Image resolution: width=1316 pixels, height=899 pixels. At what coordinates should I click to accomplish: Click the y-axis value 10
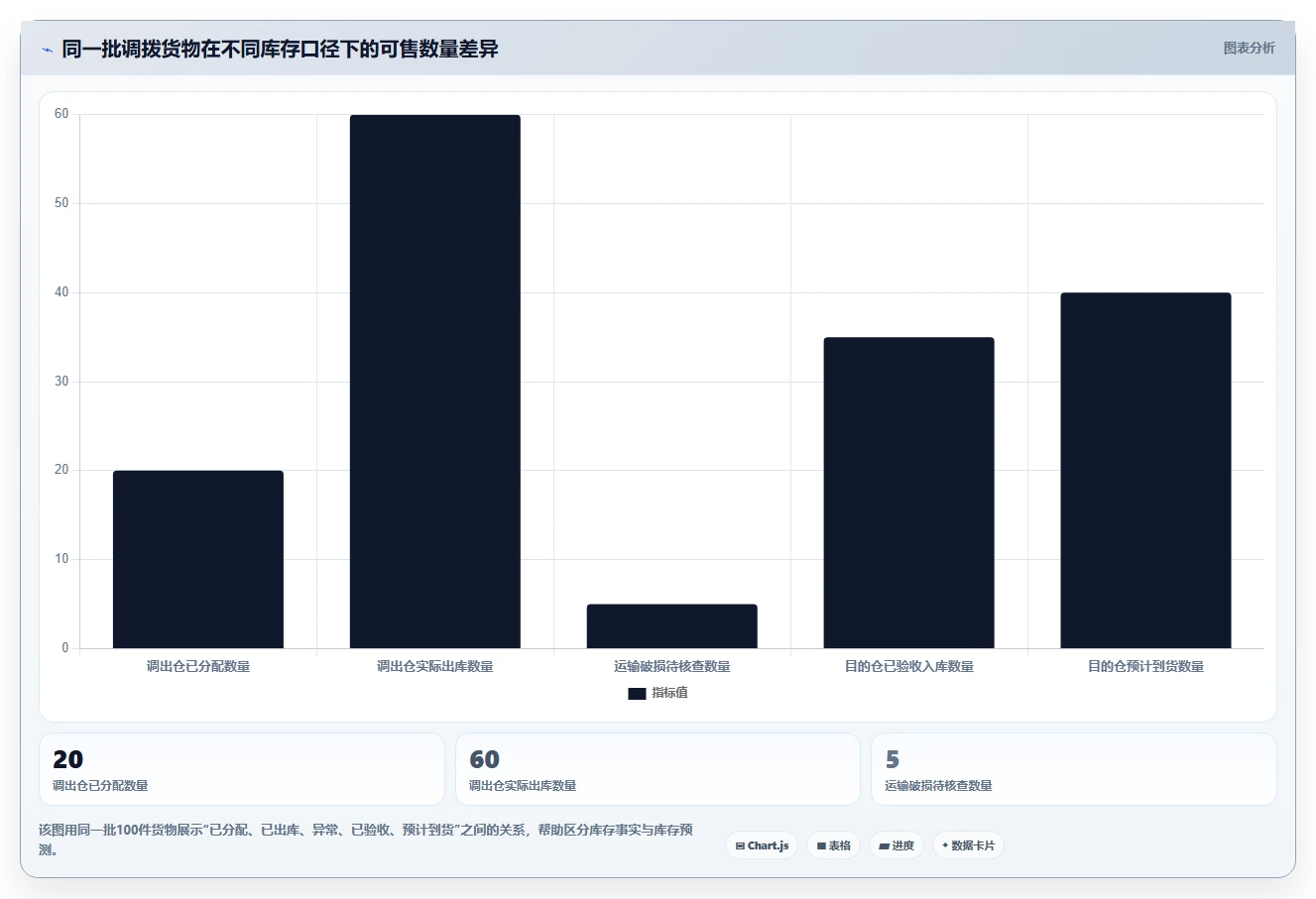61,559
